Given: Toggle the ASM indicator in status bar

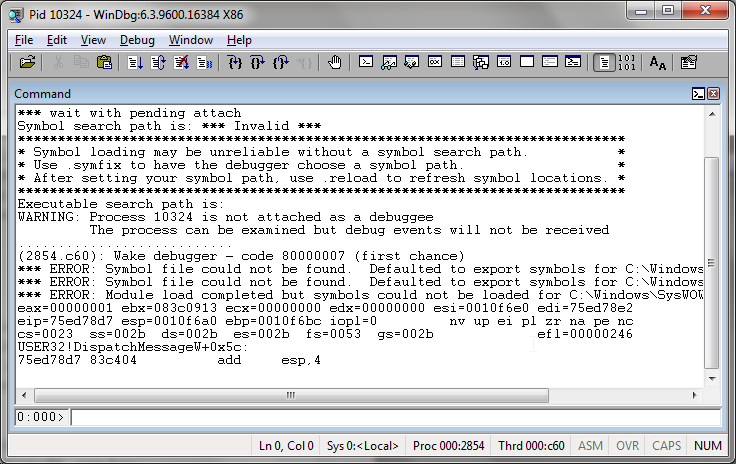Looking at the screenshot, I should coord(591,446).
